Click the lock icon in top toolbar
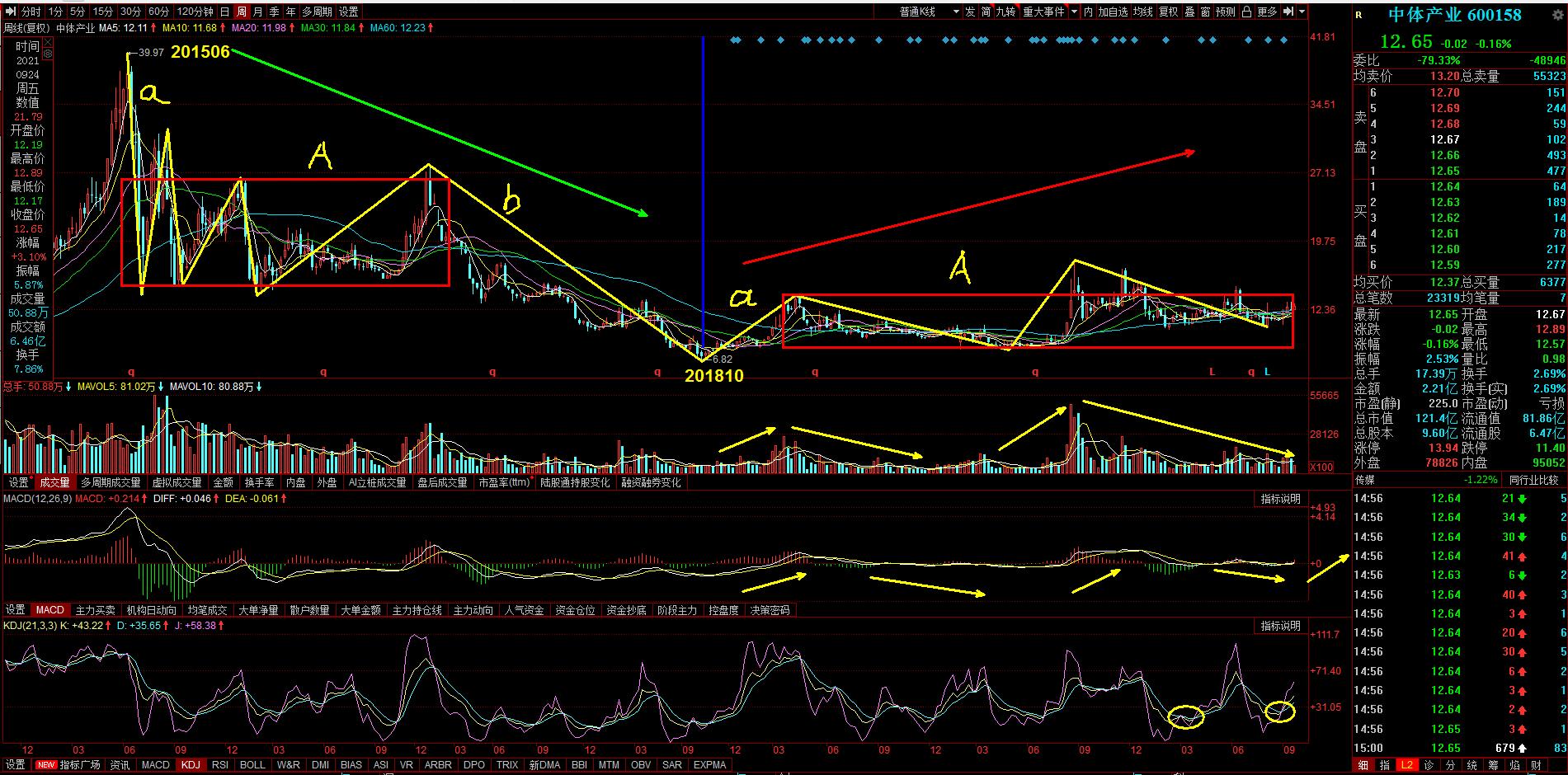This screenshot has width=1568, height=775. coord(1246,12)
